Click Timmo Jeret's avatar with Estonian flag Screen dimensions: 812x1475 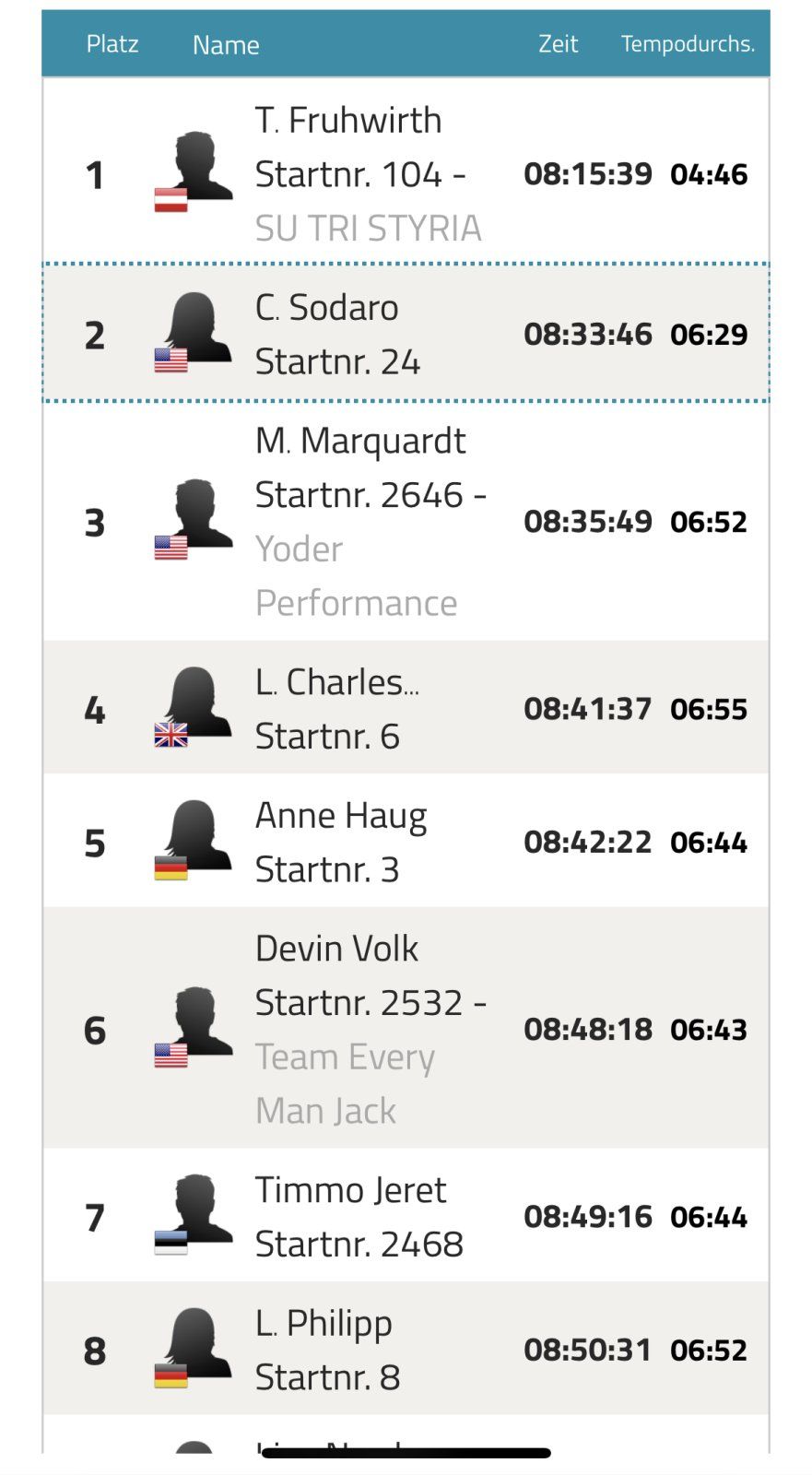(x=195, y=1212)
